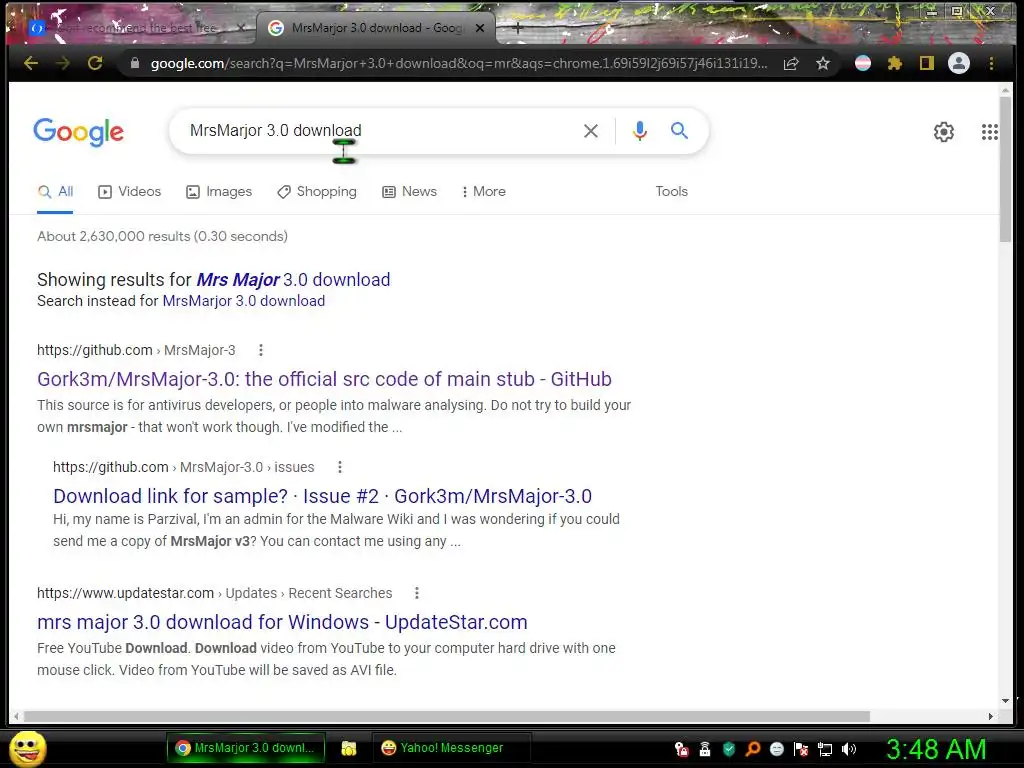Image resolution: width=1024 pixels, height=768 pixels.
Task: Open the volume speaker tray icon
Action: point(849,749)
